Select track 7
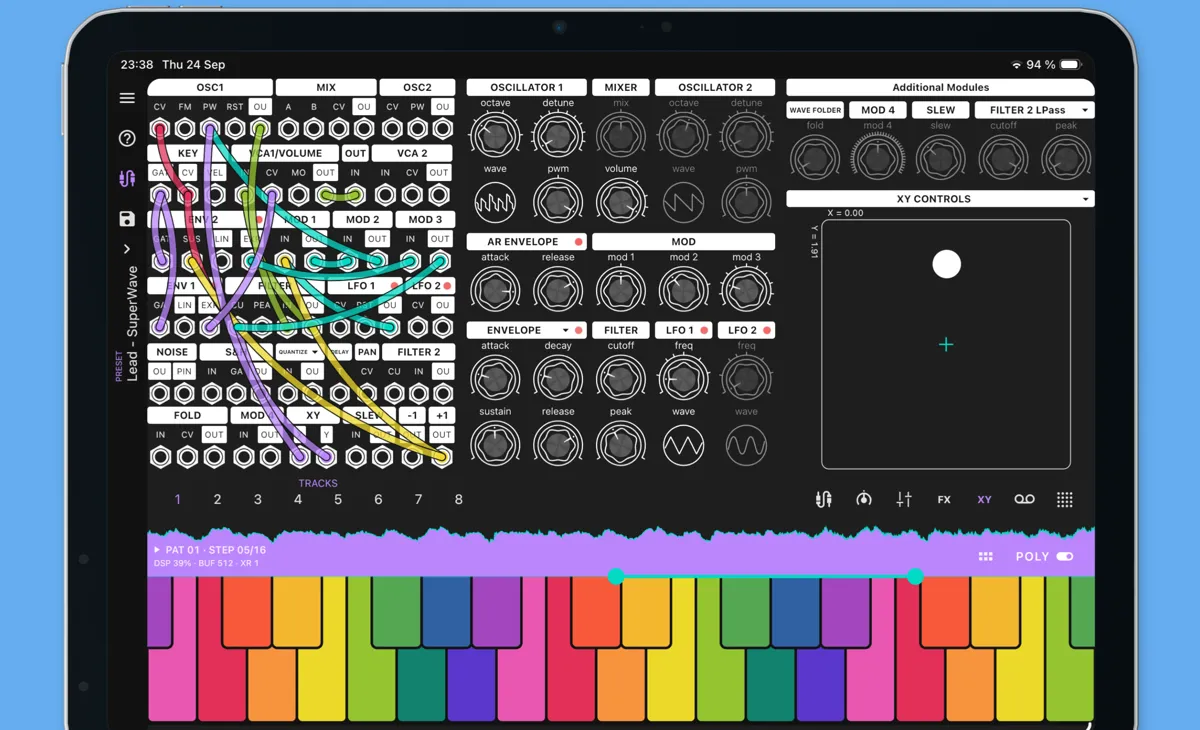Viewport: 1200px width, 730px height. [418, 499]
